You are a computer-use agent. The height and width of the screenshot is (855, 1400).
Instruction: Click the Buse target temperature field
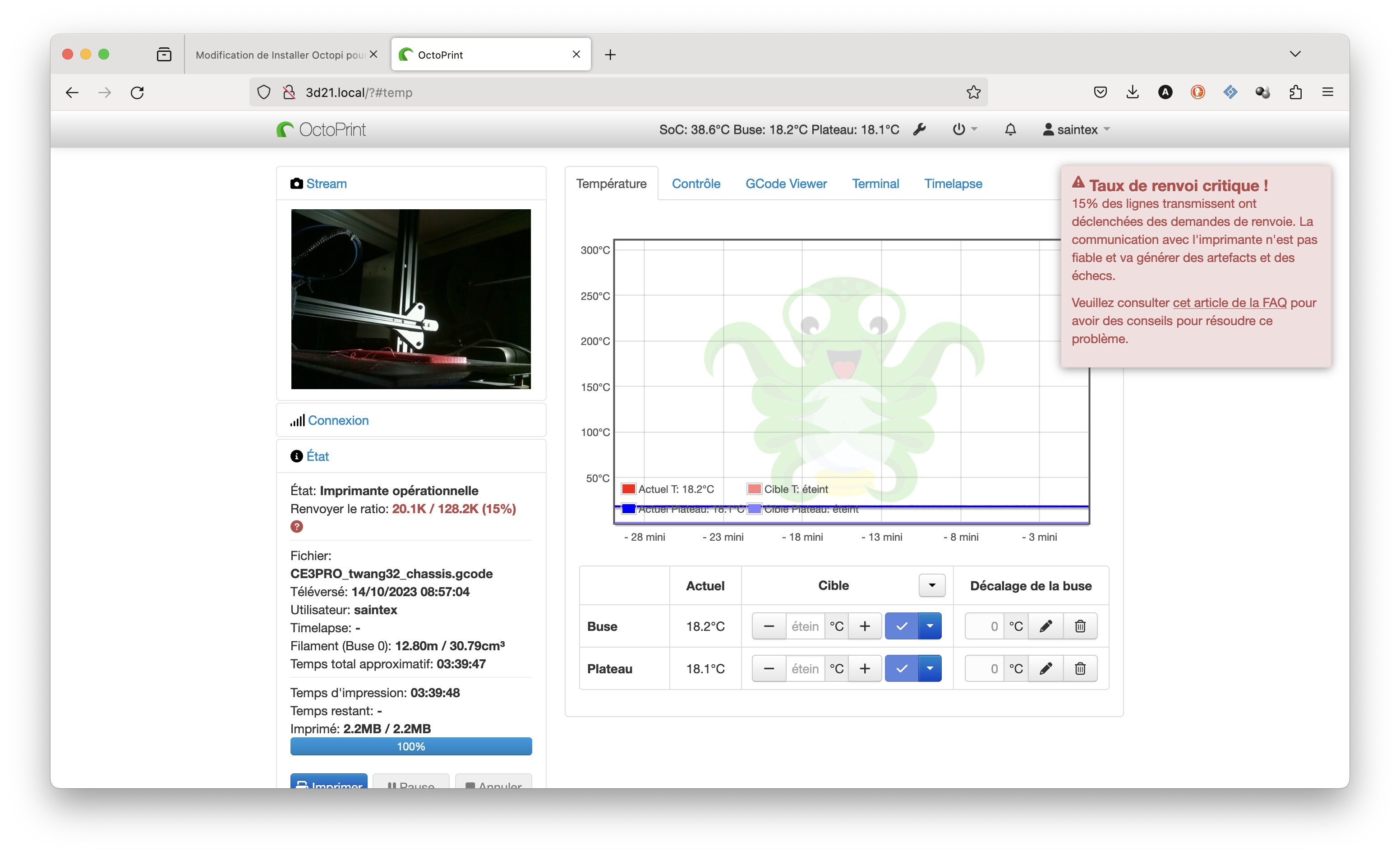coord(805,626)
